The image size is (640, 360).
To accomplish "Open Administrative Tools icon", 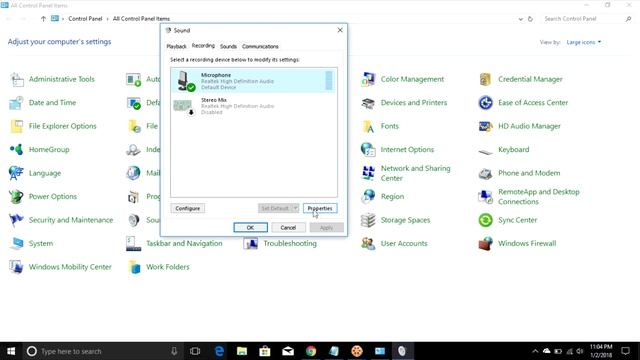I will pyautogui.click(x=17, y=79).
